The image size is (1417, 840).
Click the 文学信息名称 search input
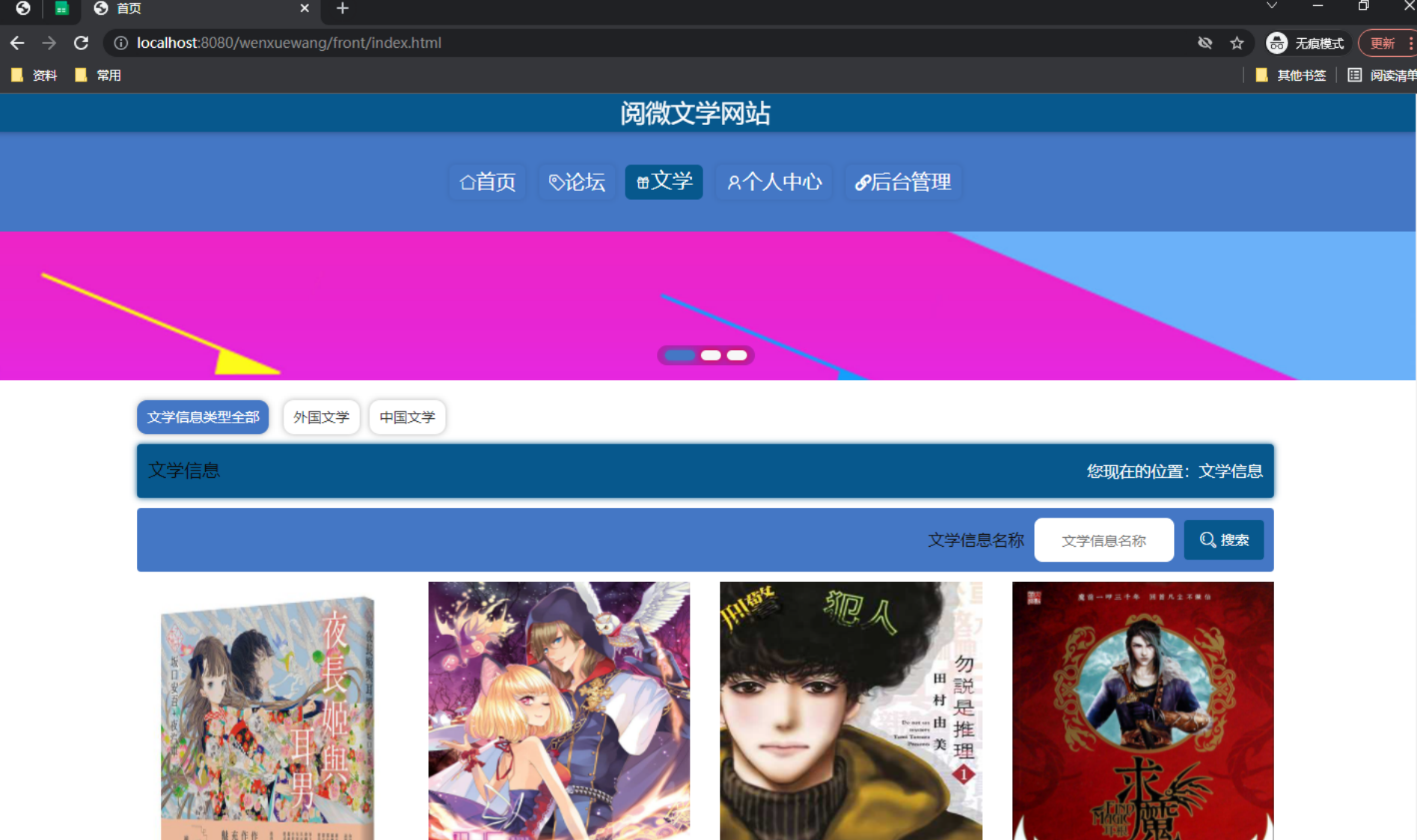pyautogui.click(x=1104, y=540)
